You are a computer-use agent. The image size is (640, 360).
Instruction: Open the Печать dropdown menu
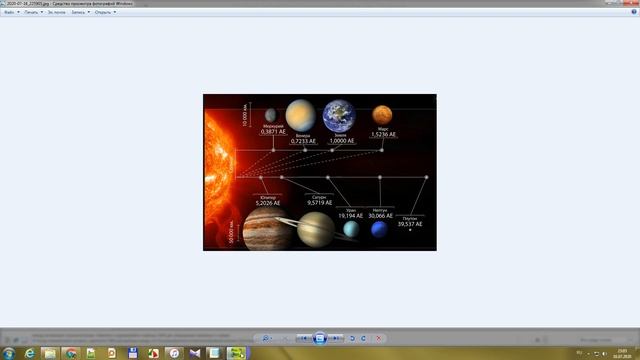(33, 12)
